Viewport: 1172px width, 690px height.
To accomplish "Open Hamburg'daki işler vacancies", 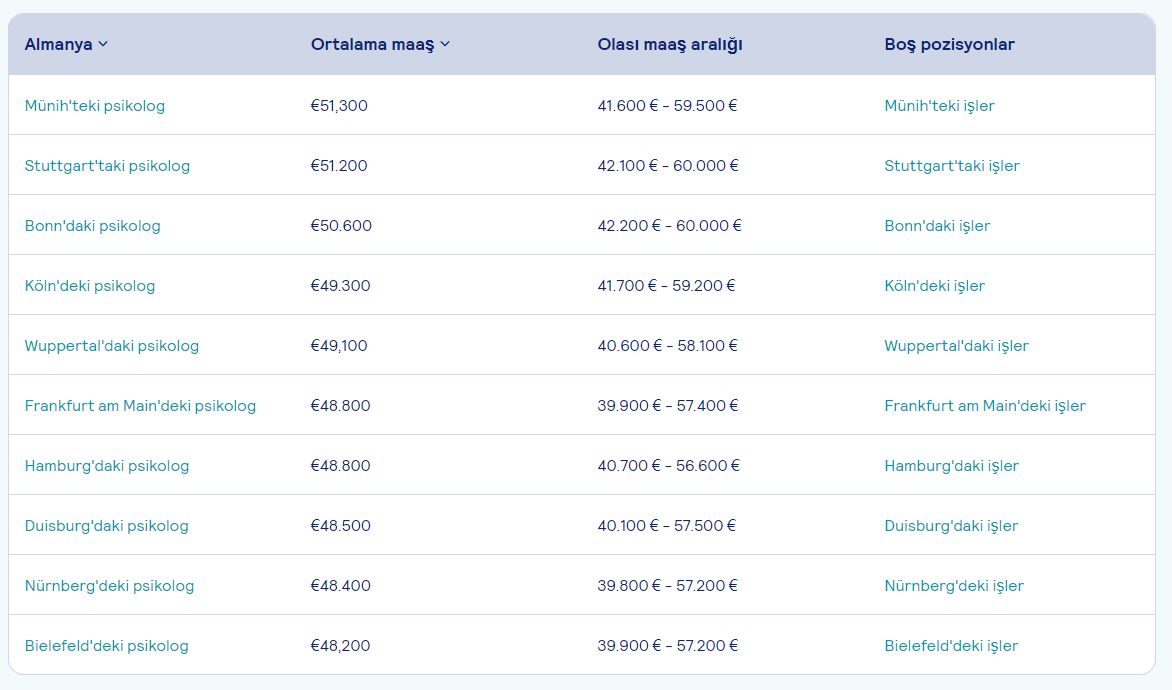I will 951,466.
